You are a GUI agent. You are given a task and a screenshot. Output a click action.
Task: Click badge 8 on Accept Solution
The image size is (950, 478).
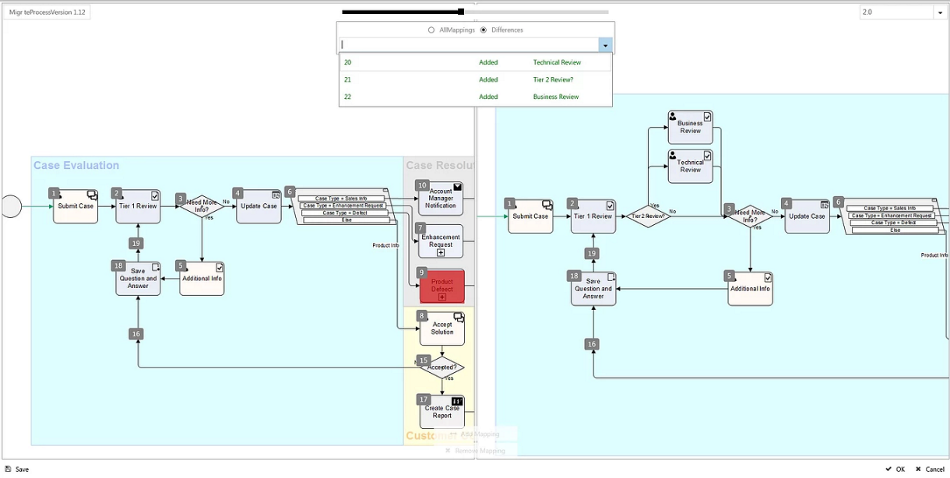pos(422,316)
